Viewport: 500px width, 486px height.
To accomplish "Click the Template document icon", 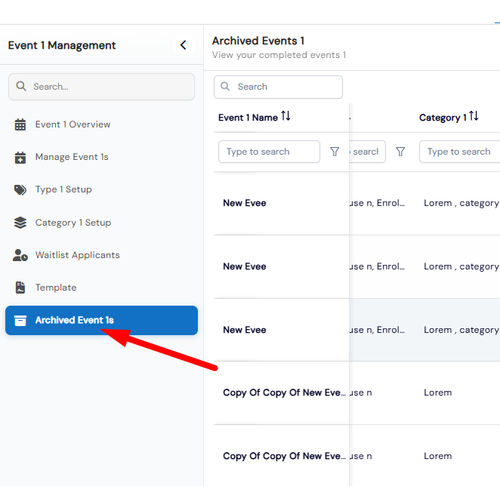I will tap(20, 287).
